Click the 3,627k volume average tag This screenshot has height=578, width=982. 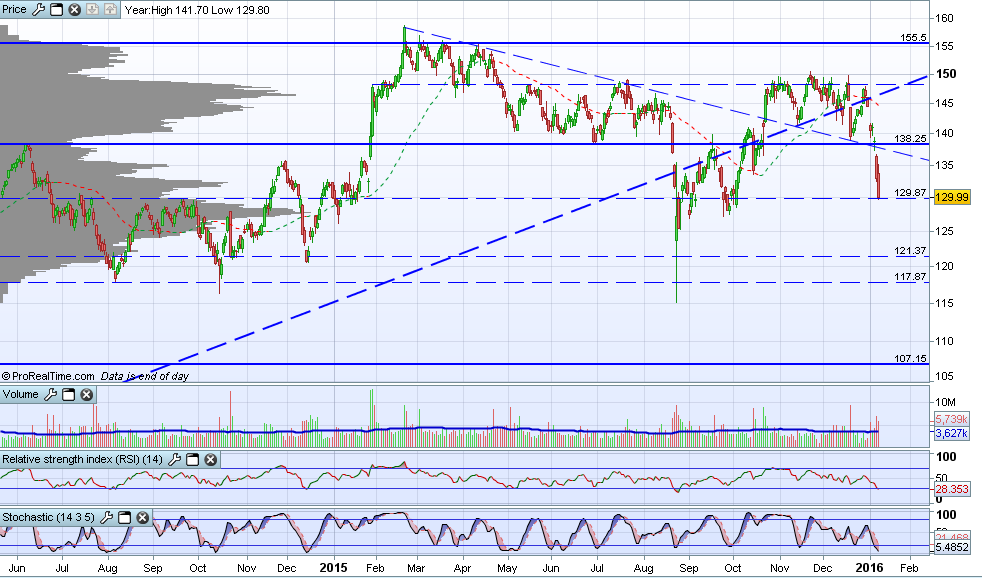tap(951, 433)
